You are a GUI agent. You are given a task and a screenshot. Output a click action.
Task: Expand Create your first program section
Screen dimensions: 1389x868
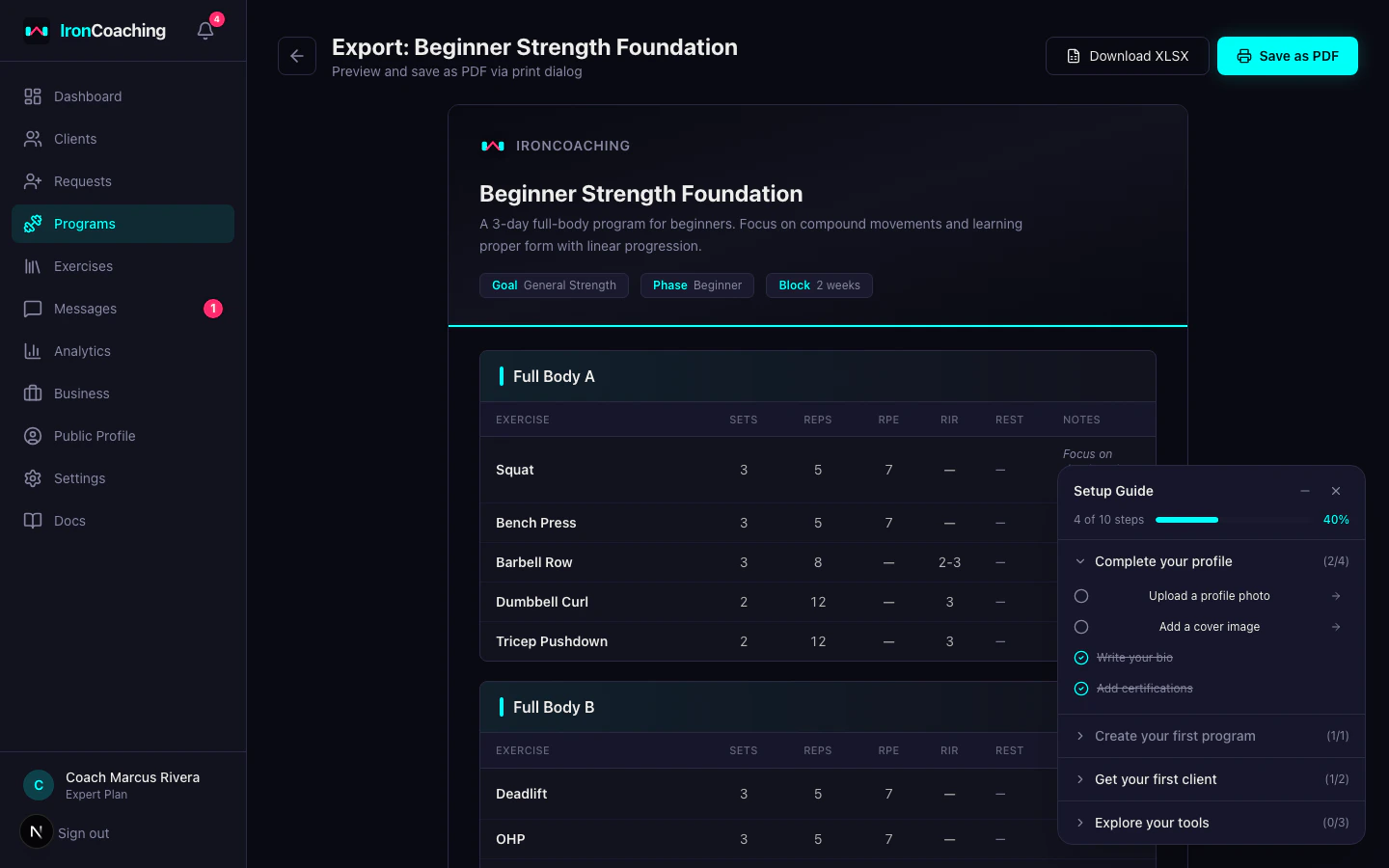click(1212, 736)
